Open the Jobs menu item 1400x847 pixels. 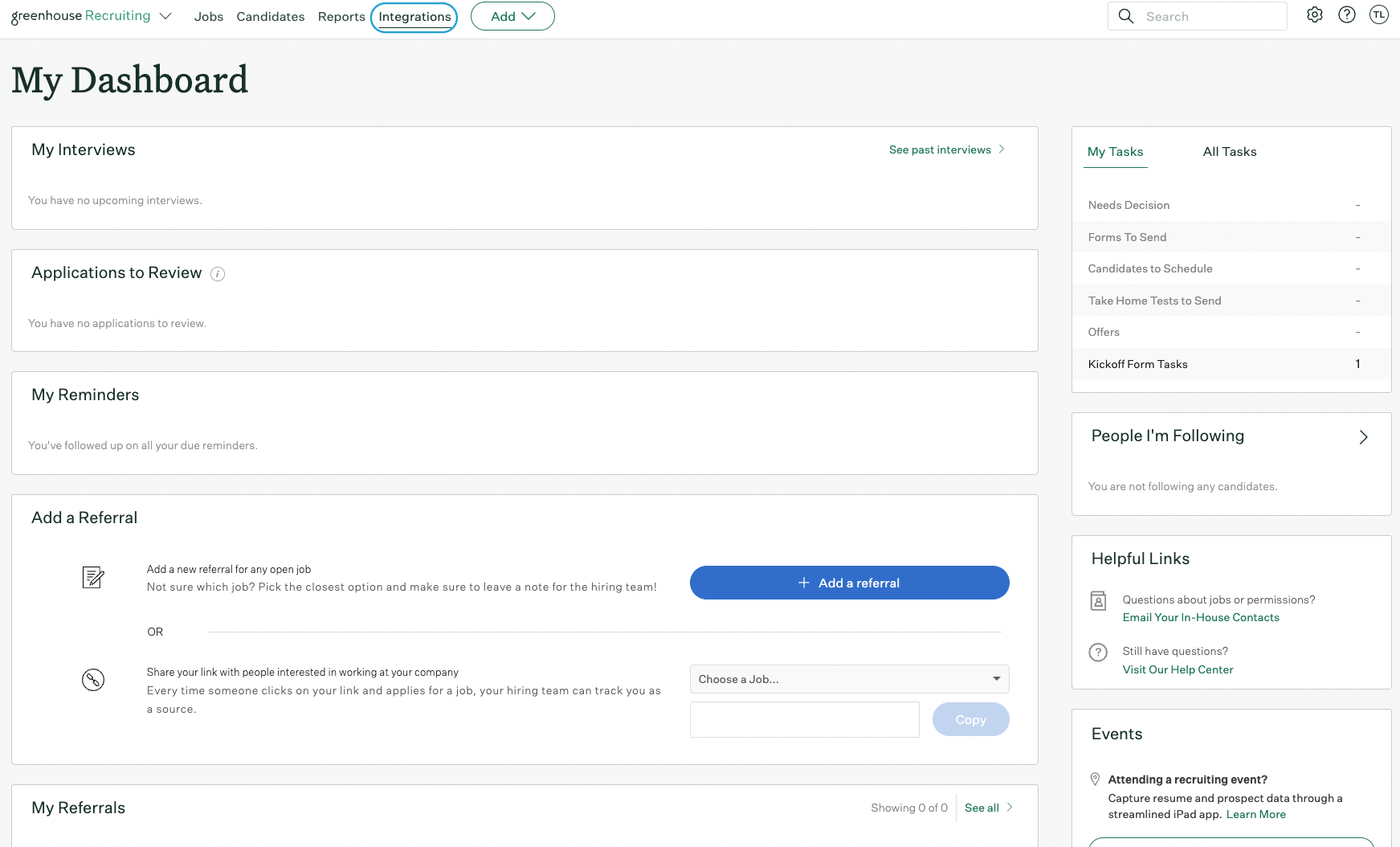point(209,16)
